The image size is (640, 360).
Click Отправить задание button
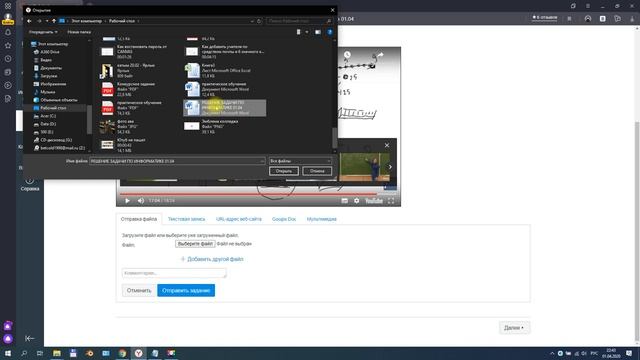(186, 291)
